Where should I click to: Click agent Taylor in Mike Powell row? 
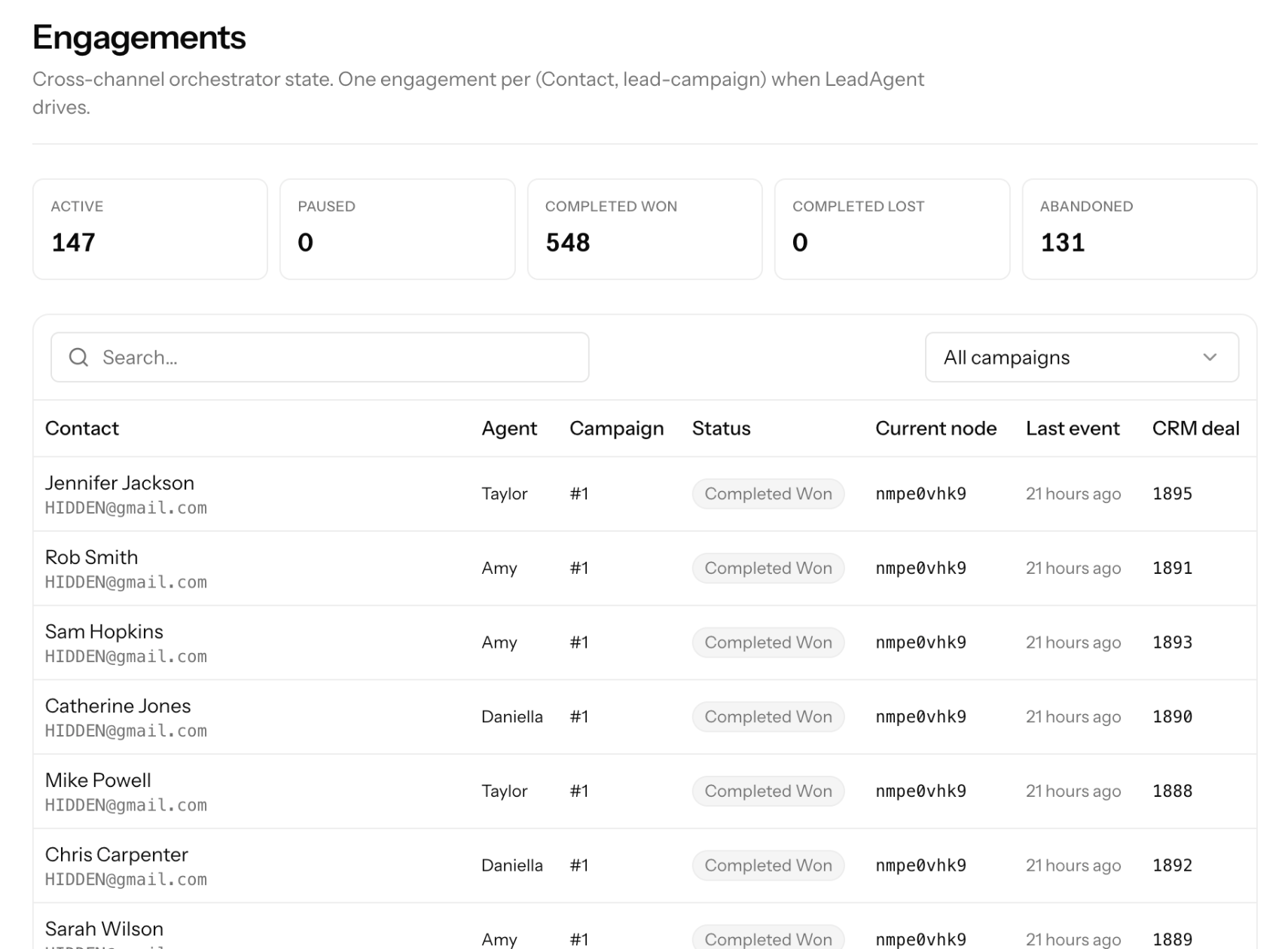[505, 792]
